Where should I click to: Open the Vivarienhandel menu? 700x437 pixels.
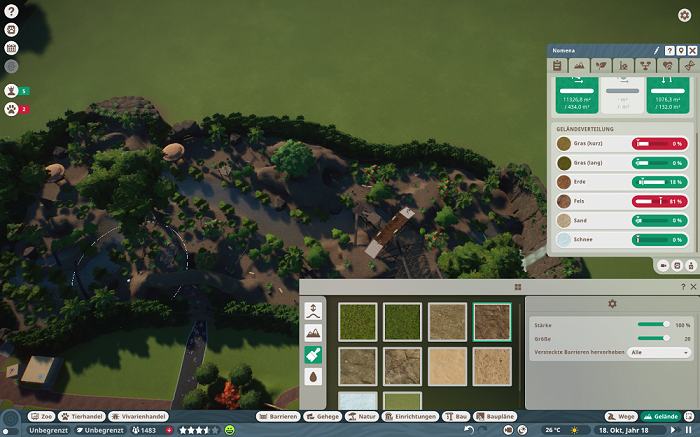pyautogui.click(x=138, y=416)
